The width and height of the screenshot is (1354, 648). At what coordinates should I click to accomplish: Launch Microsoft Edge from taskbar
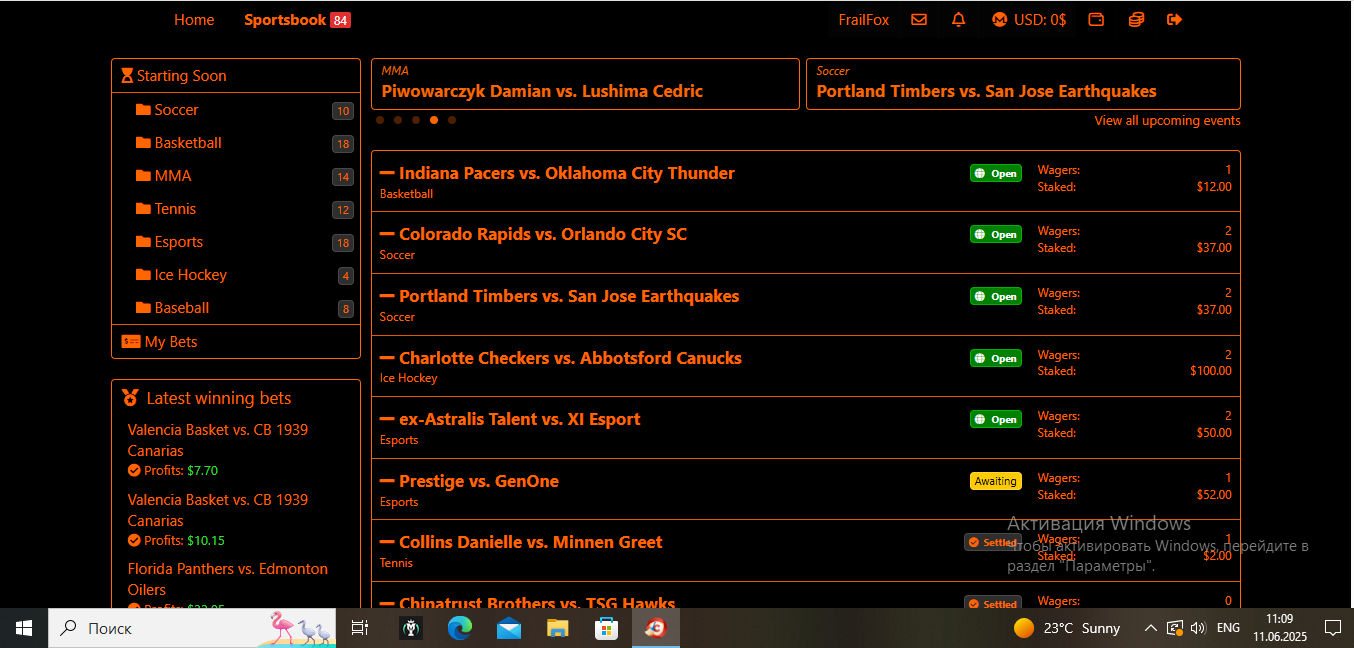click(x=460, y=628)
